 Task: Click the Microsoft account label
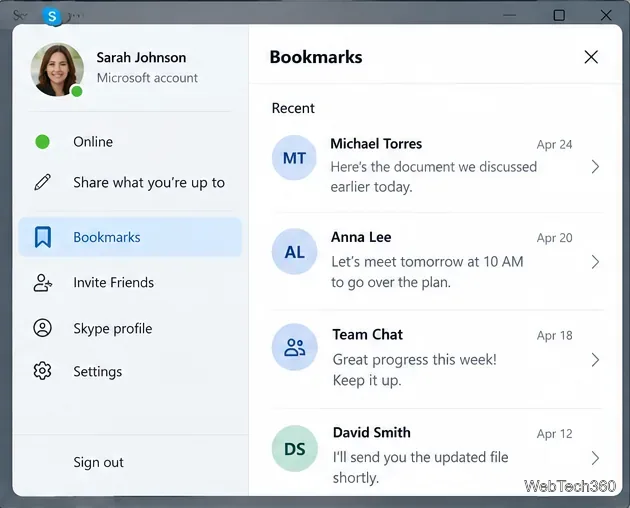point(147,78)
